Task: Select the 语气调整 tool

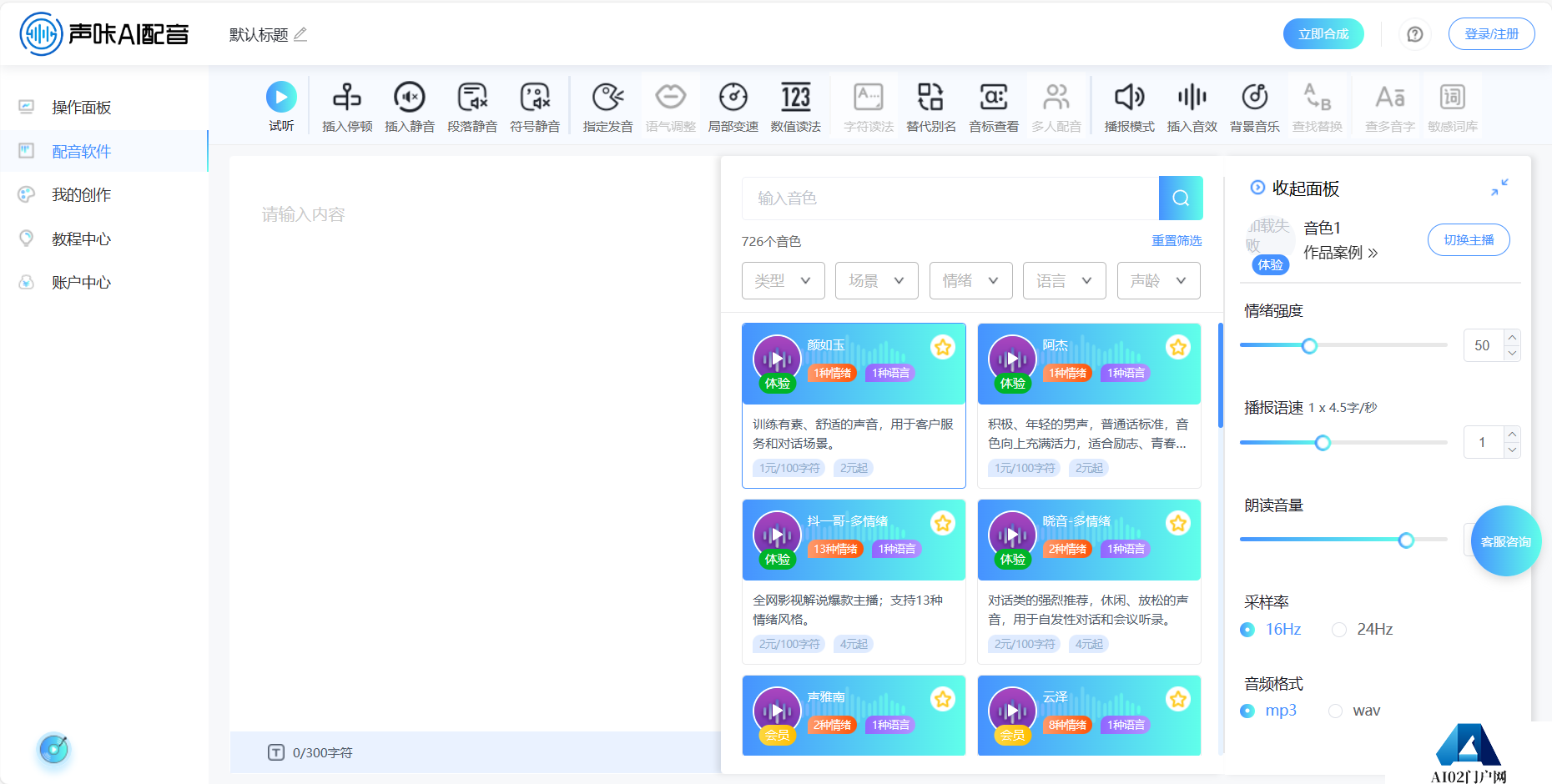Action: click(671, 107)
